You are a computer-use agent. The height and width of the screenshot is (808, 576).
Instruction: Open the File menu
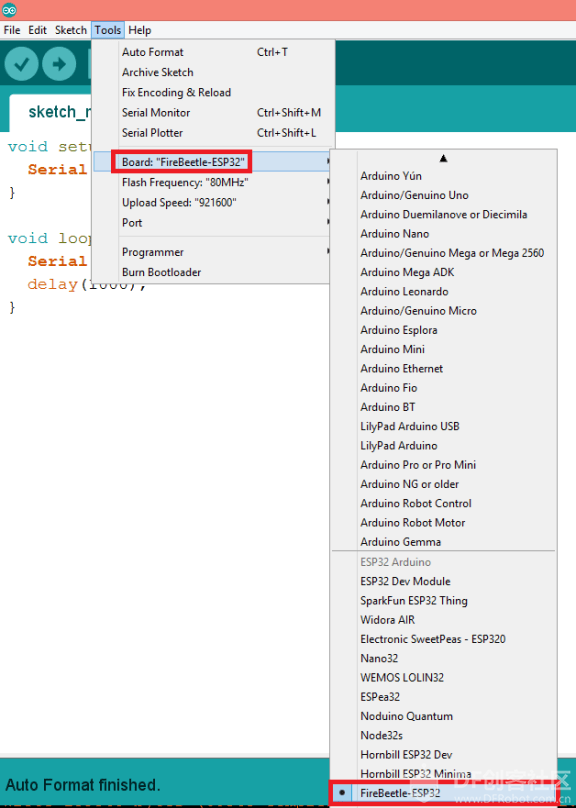12,30
